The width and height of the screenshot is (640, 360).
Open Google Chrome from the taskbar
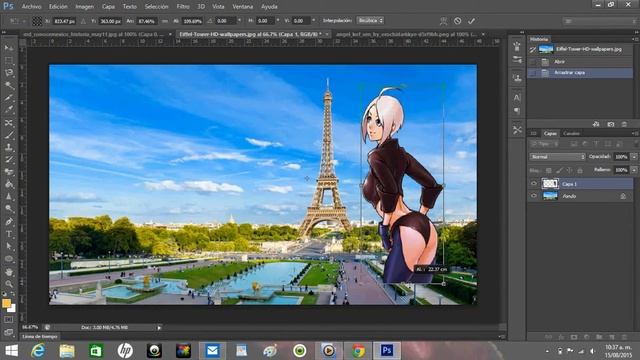[358, 350]
